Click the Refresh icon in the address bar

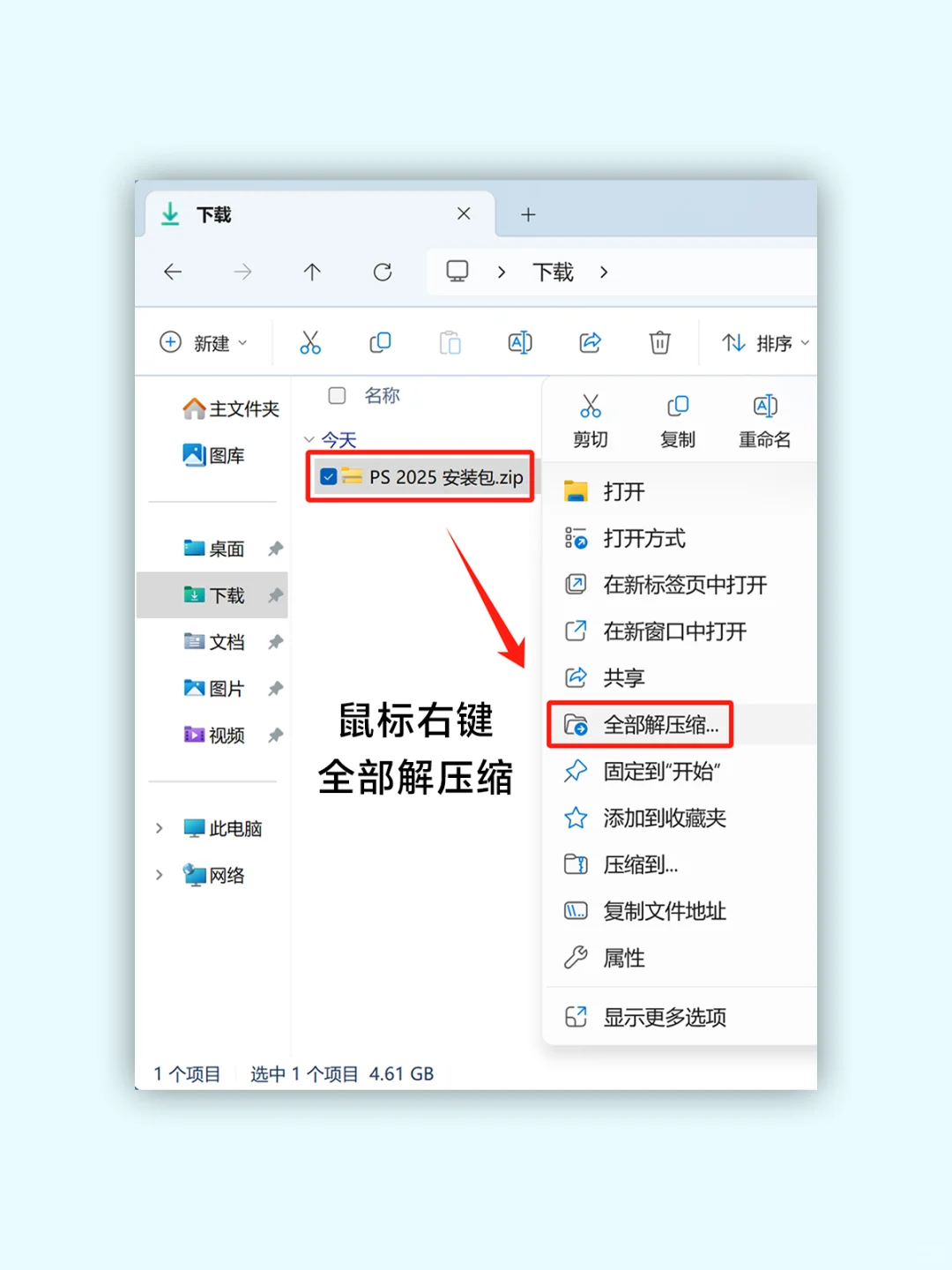tap(382, 273)
